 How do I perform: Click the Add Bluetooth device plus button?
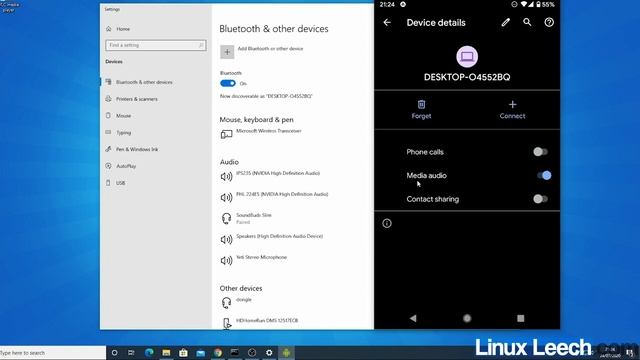pyautogui.click(x=227, y=52)
